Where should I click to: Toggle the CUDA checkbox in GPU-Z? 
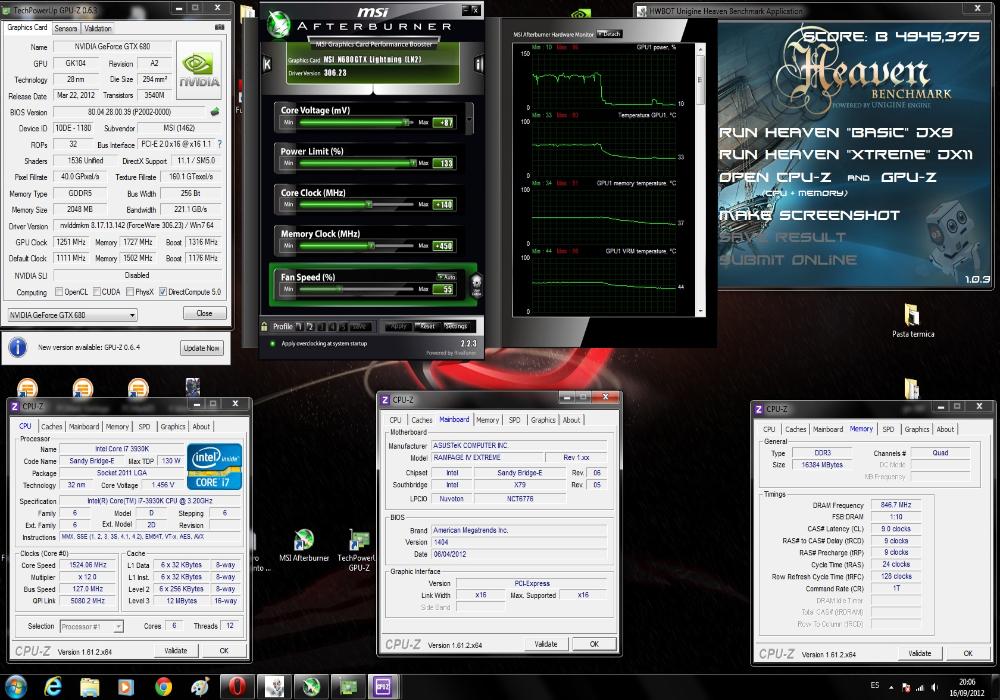tap(97, 292)
